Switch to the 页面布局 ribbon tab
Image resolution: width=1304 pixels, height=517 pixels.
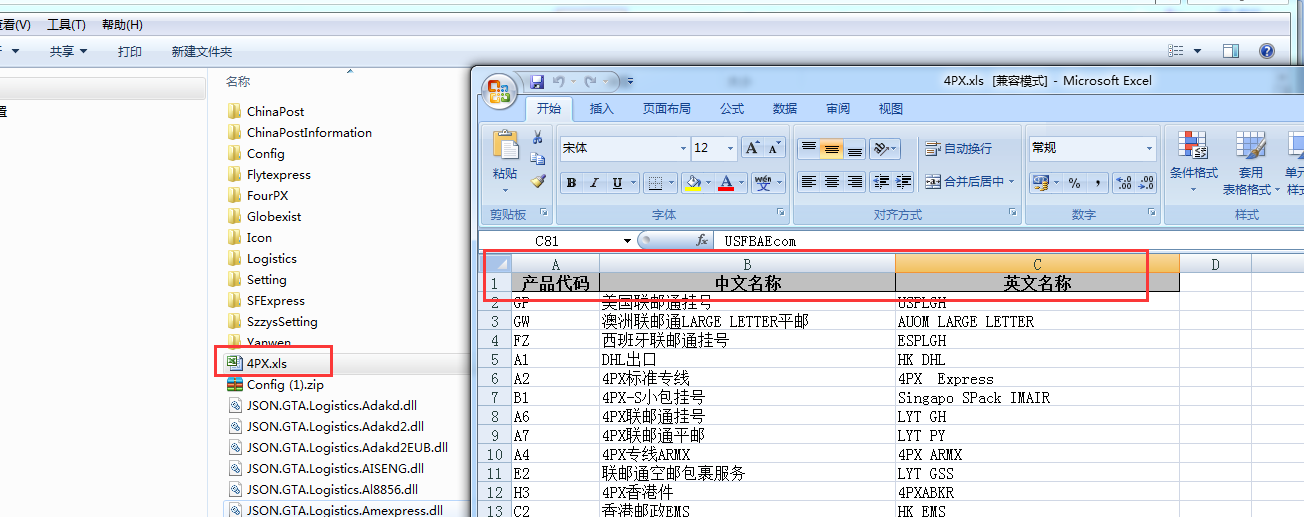tap(667, 109)
